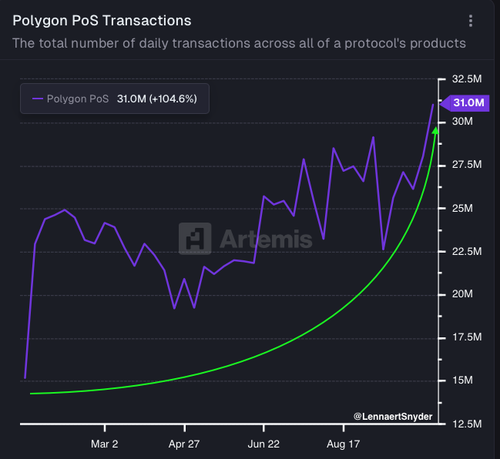Click the Artemis watermark text
Screen dimensions: 500x459
click(266, 239)
